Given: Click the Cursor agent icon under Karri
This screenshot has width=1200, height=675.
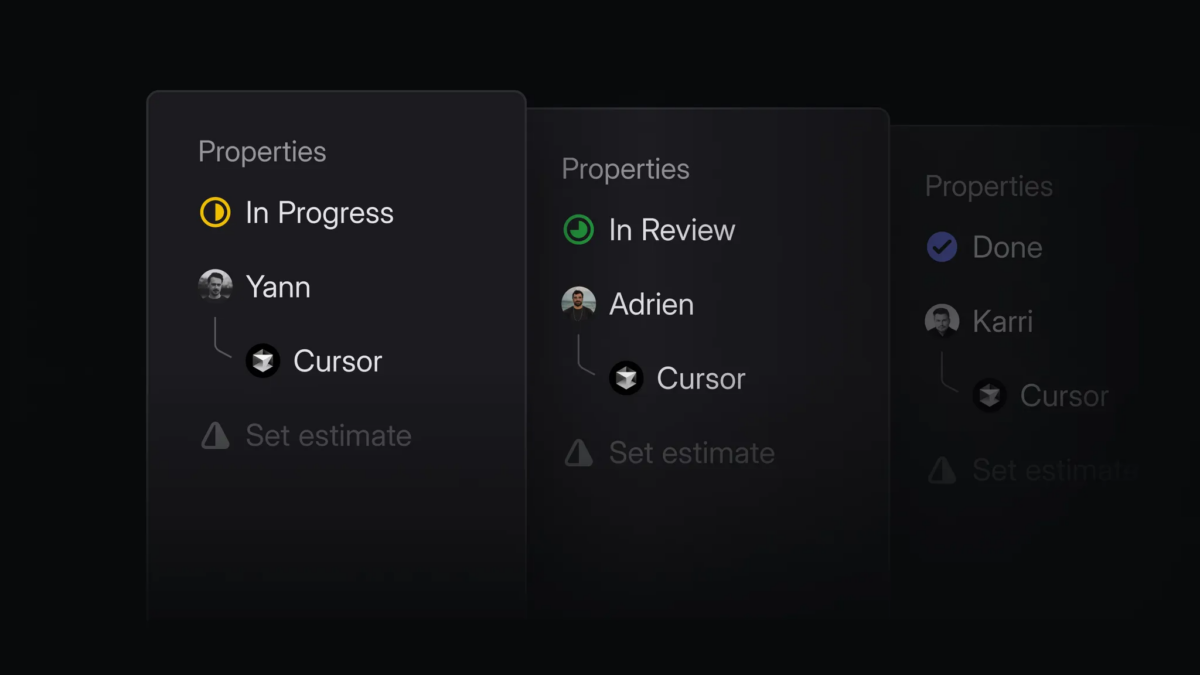Looking at the screenshot, I should coord(990,395).
